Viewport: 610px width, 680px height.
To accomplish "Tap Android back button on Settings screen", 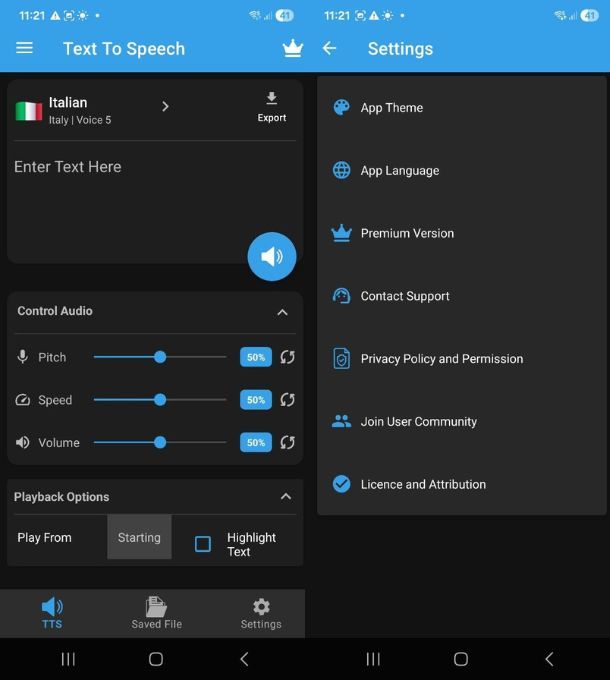I will point(549,659).
